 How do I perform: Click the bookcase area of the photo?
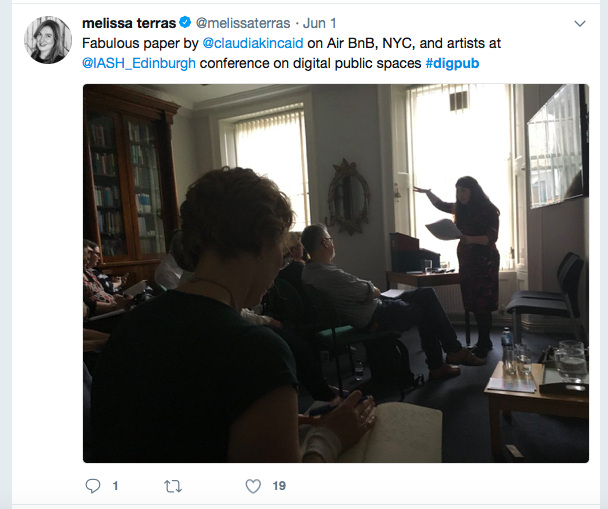pyautogui.click(x=130, y=178)
